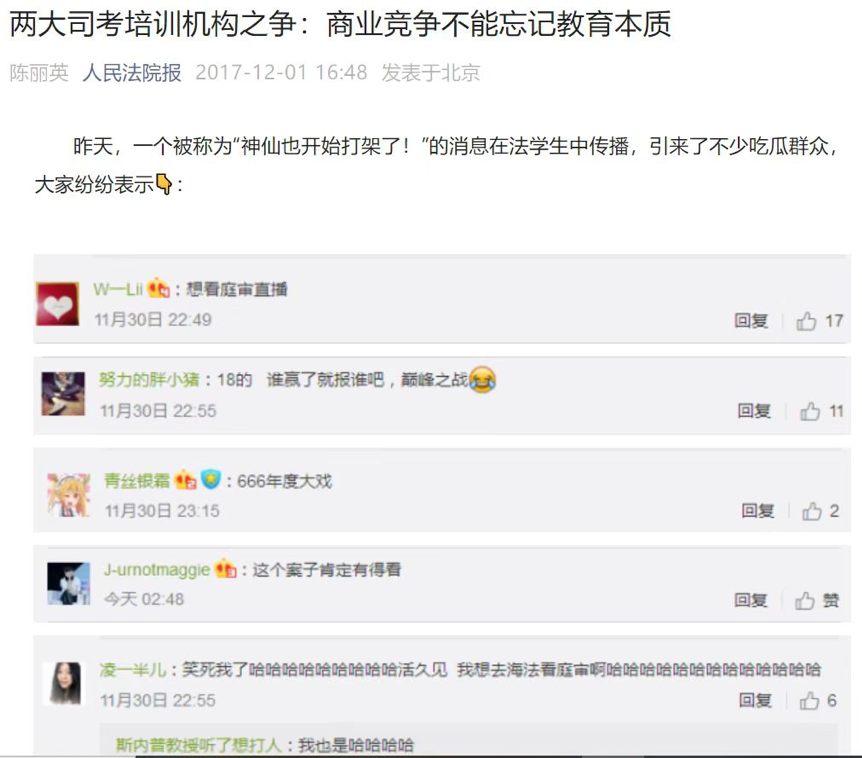Tap the thumbs-up beside 赞 on J-urnotmaggie's comment
Image resolution: width=862 pixels, height=758 pixels.
coord(805,601)
